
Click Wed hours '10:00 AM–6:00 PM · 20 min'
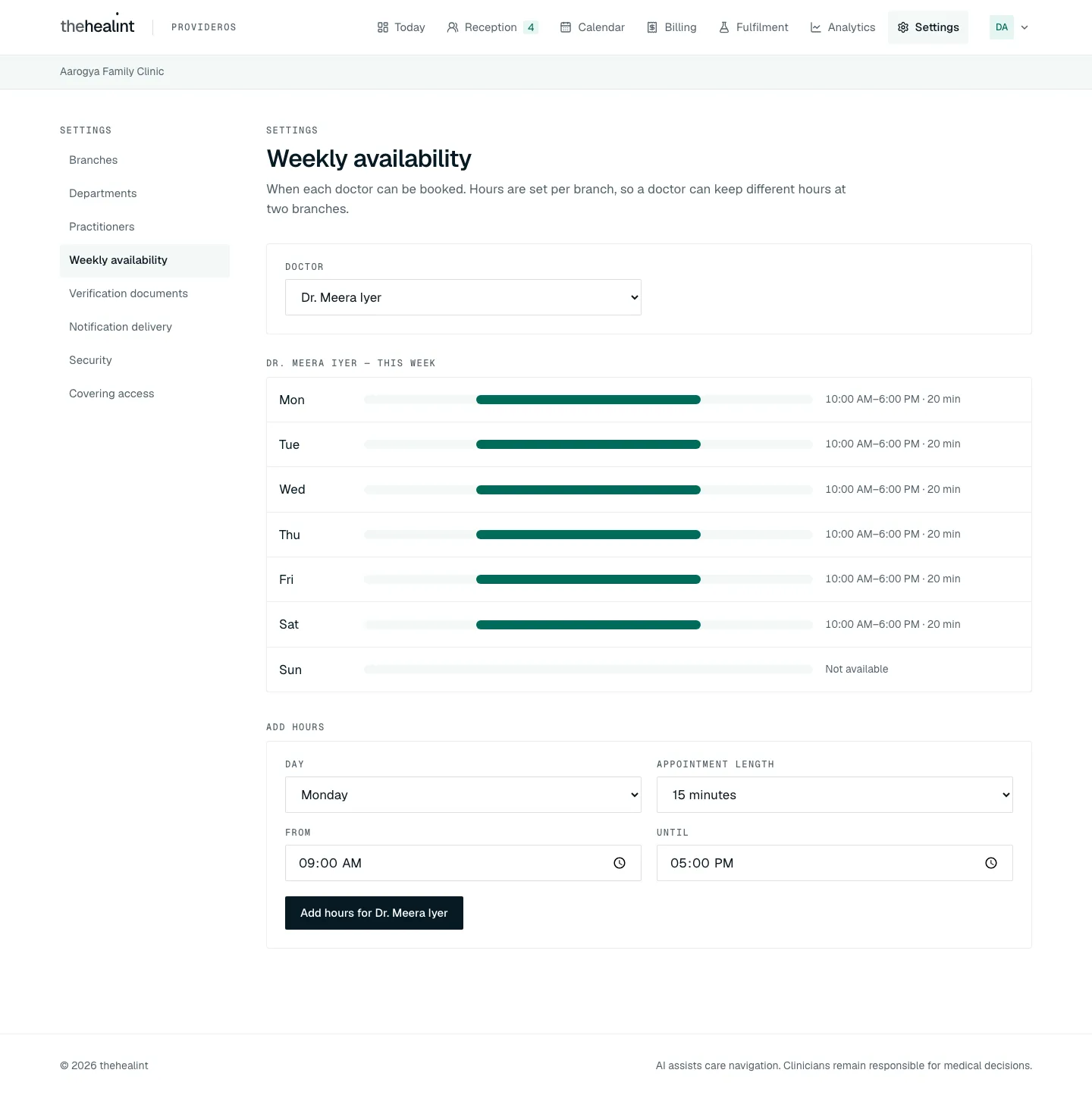coord(893,489)
